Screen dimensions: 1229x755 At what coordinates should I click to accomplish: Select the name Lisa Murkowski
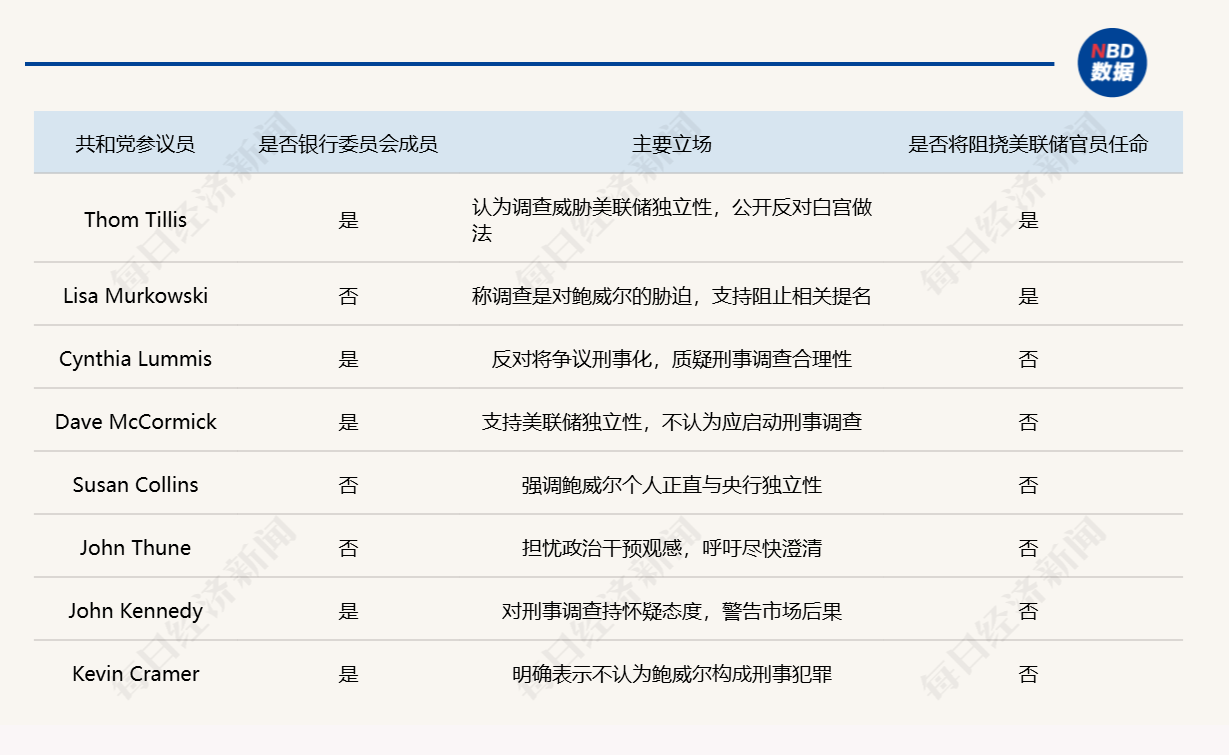coord(135,295)
